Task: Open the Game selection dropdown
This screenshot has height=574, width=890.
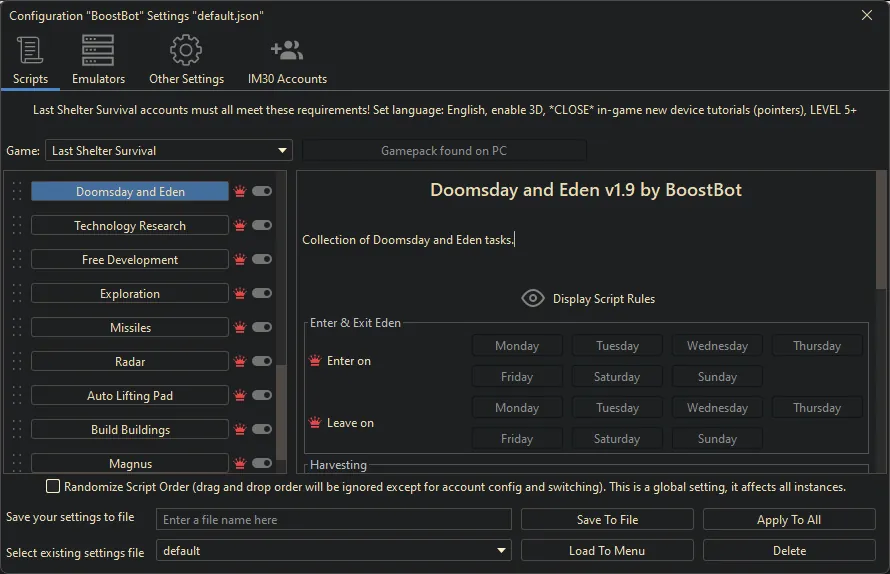Action: (x=169, y=150)
